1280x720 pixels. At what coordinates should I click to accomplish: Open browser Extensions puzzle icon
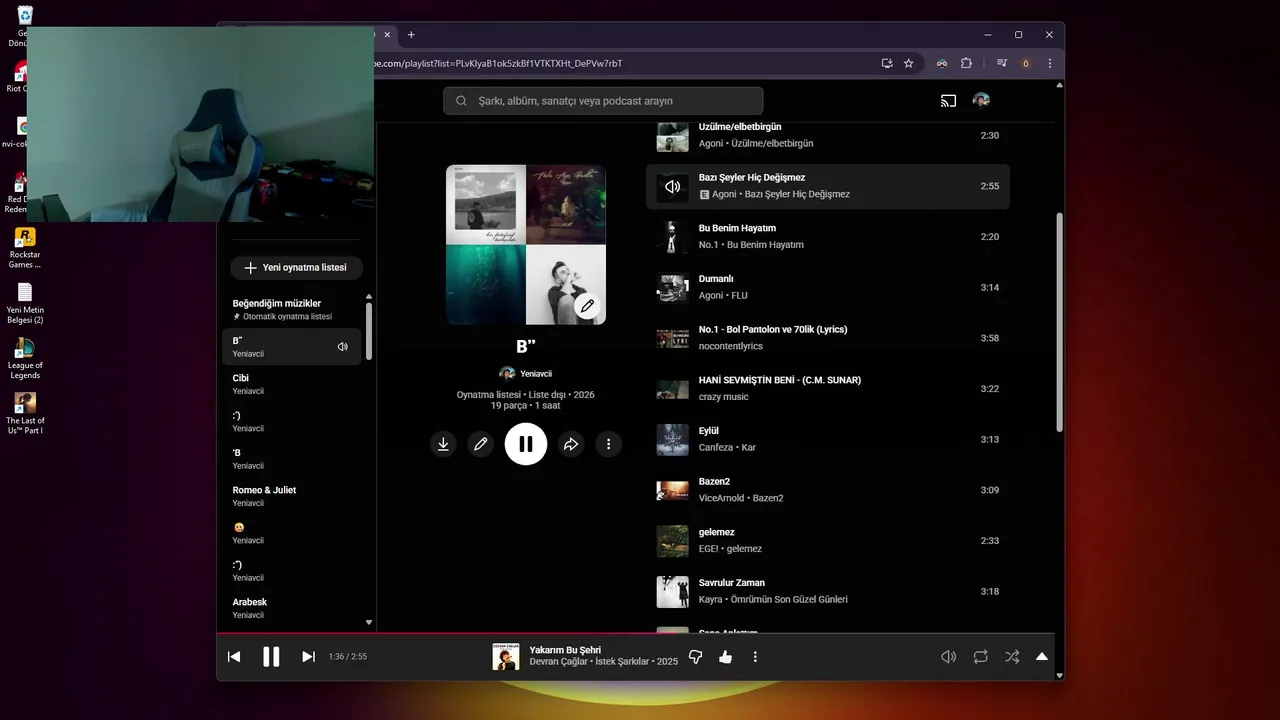coord(966,63)
